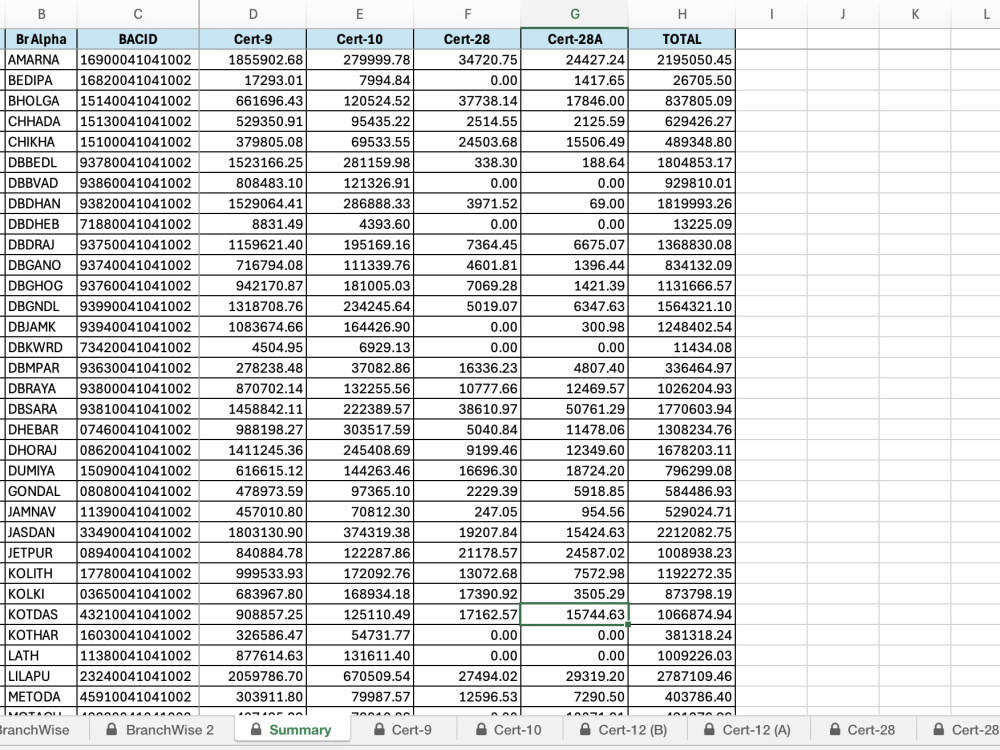Select TOTAL value 1066874.94
The image size is (1000, 750).
682,614
